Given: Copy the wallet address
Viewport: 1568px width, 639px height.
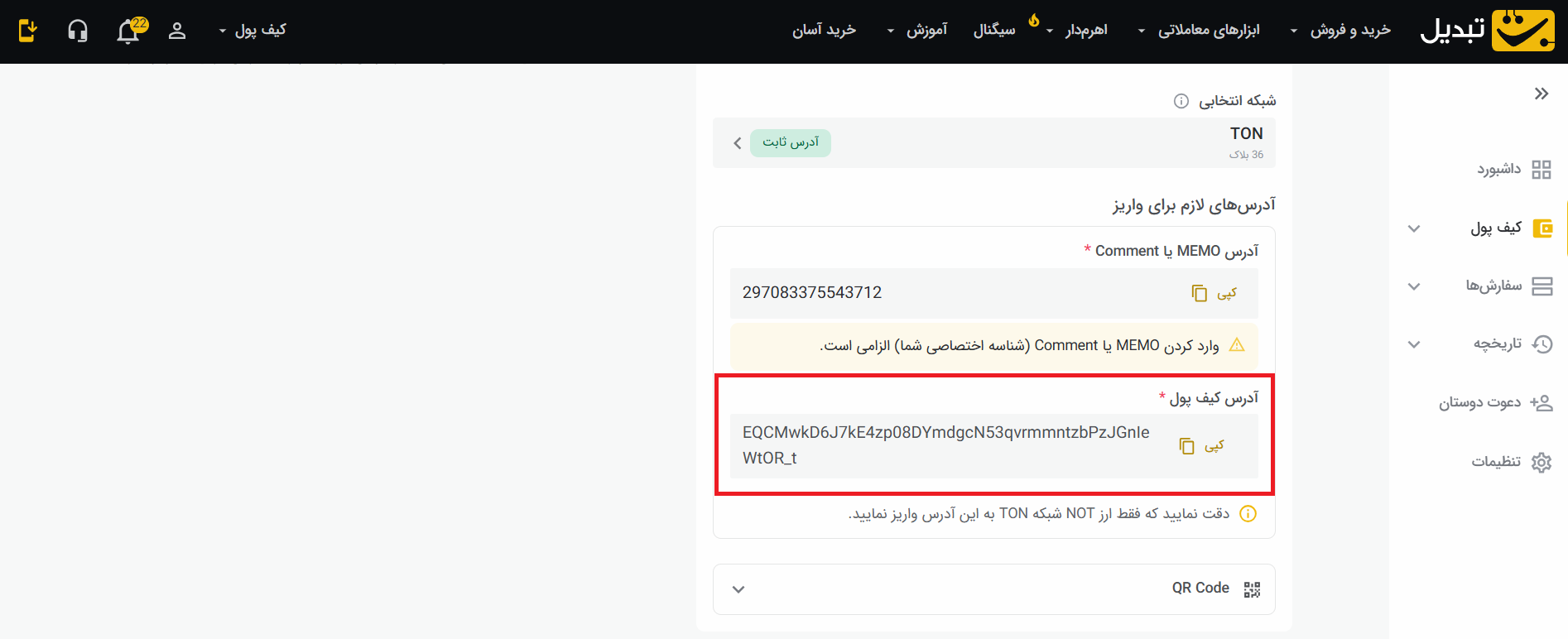Looking at the screenshot, I should 1201,446.
